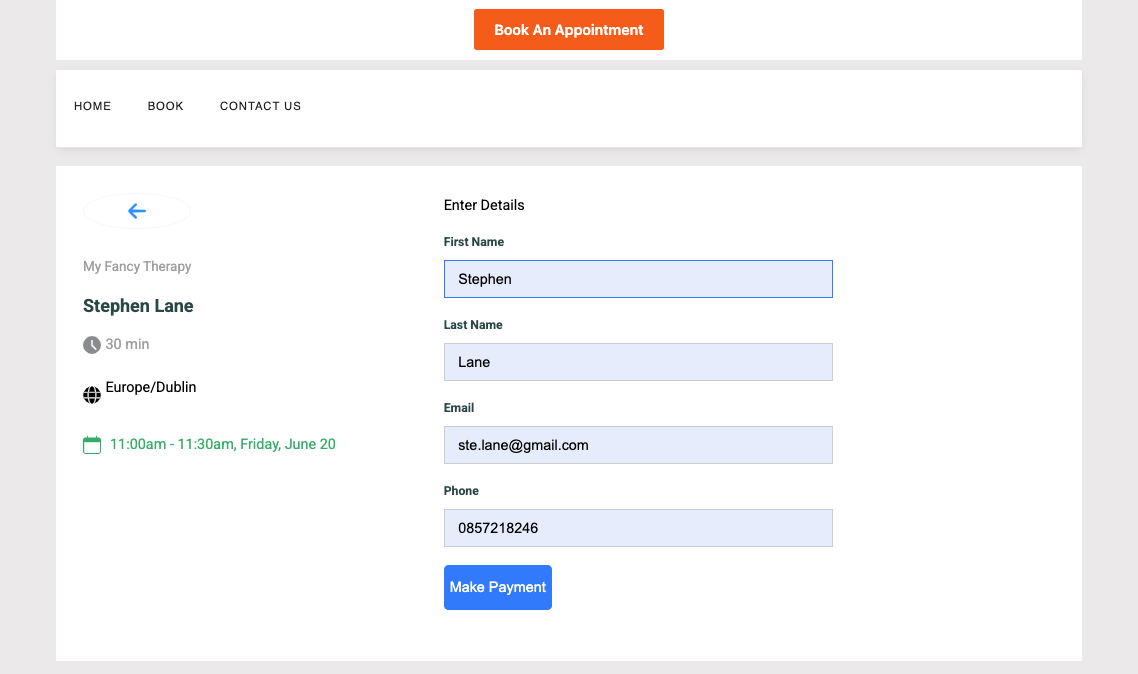Click the Stephen Lane heading
Viewport: 1138px width, 674px height.
pyautogui.click(x=138, y=306)
